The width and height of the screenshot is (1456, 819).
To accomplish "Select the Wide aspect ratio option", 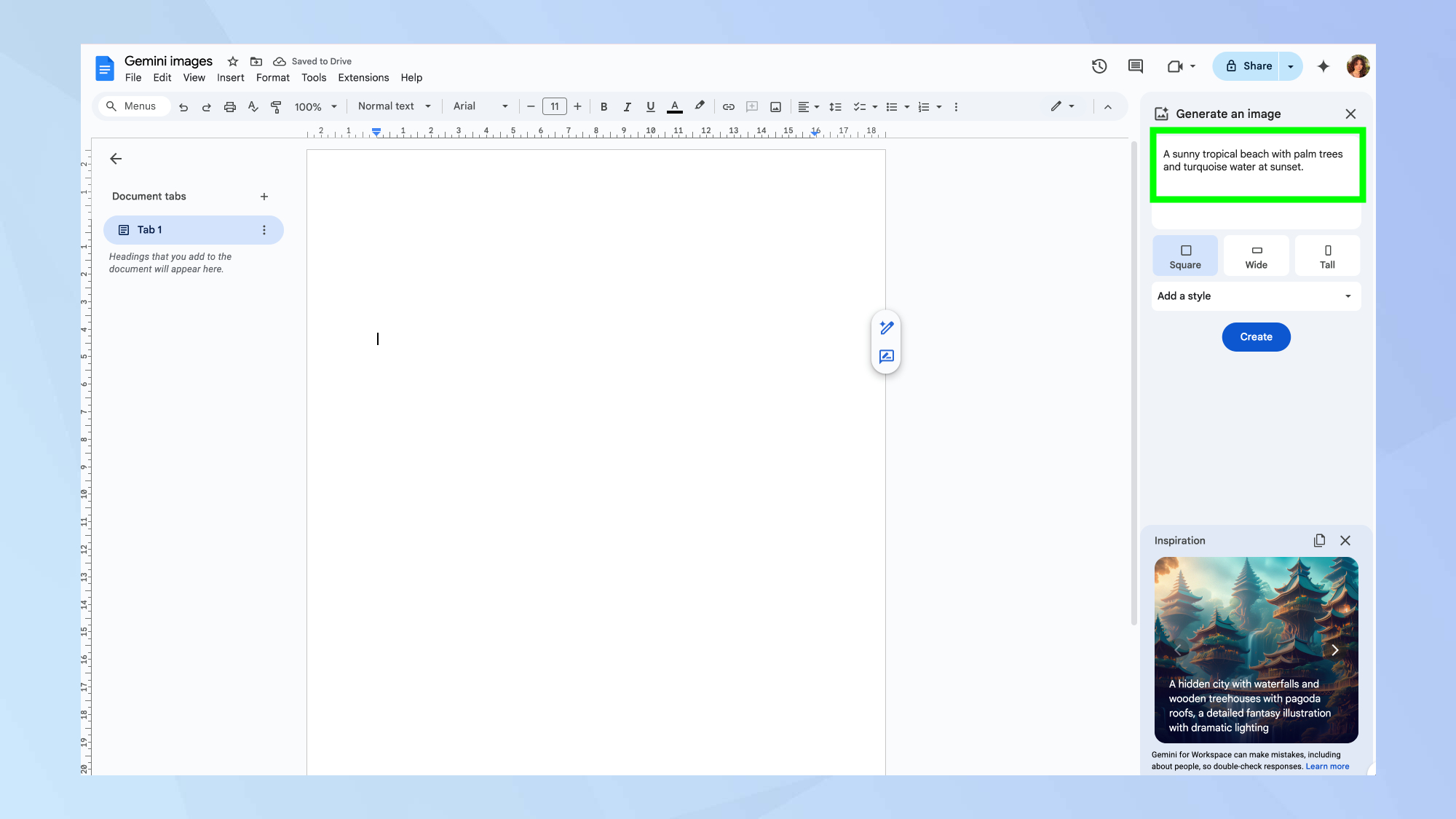I will (1256, 256).
